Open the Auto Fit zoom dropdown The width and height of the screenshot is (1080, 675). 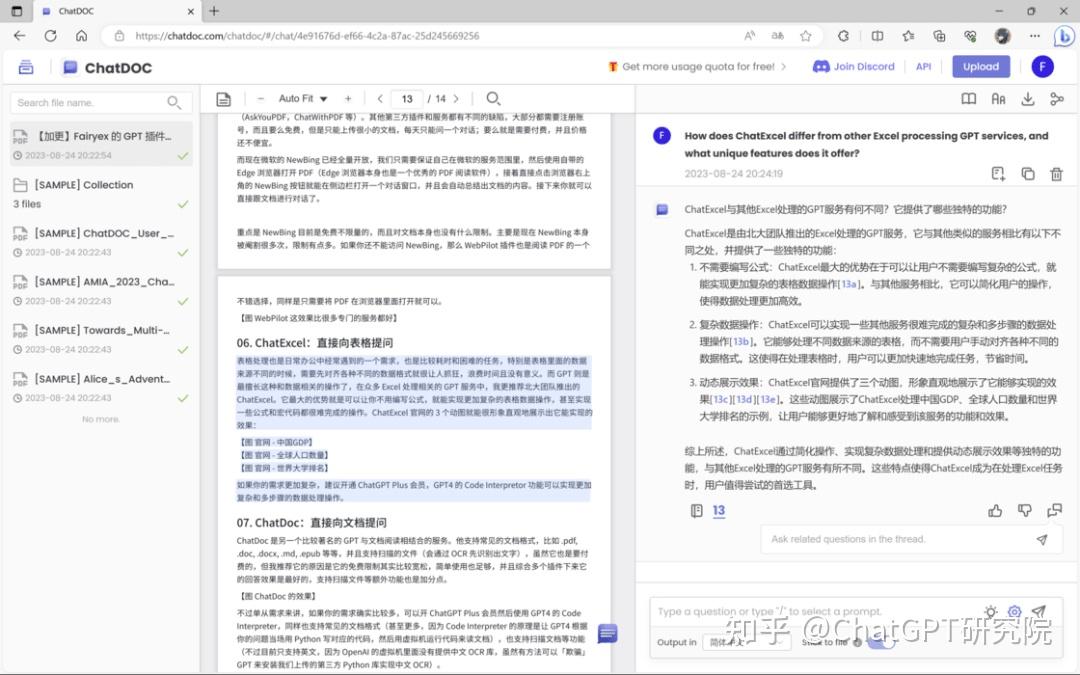pos(302,98)
